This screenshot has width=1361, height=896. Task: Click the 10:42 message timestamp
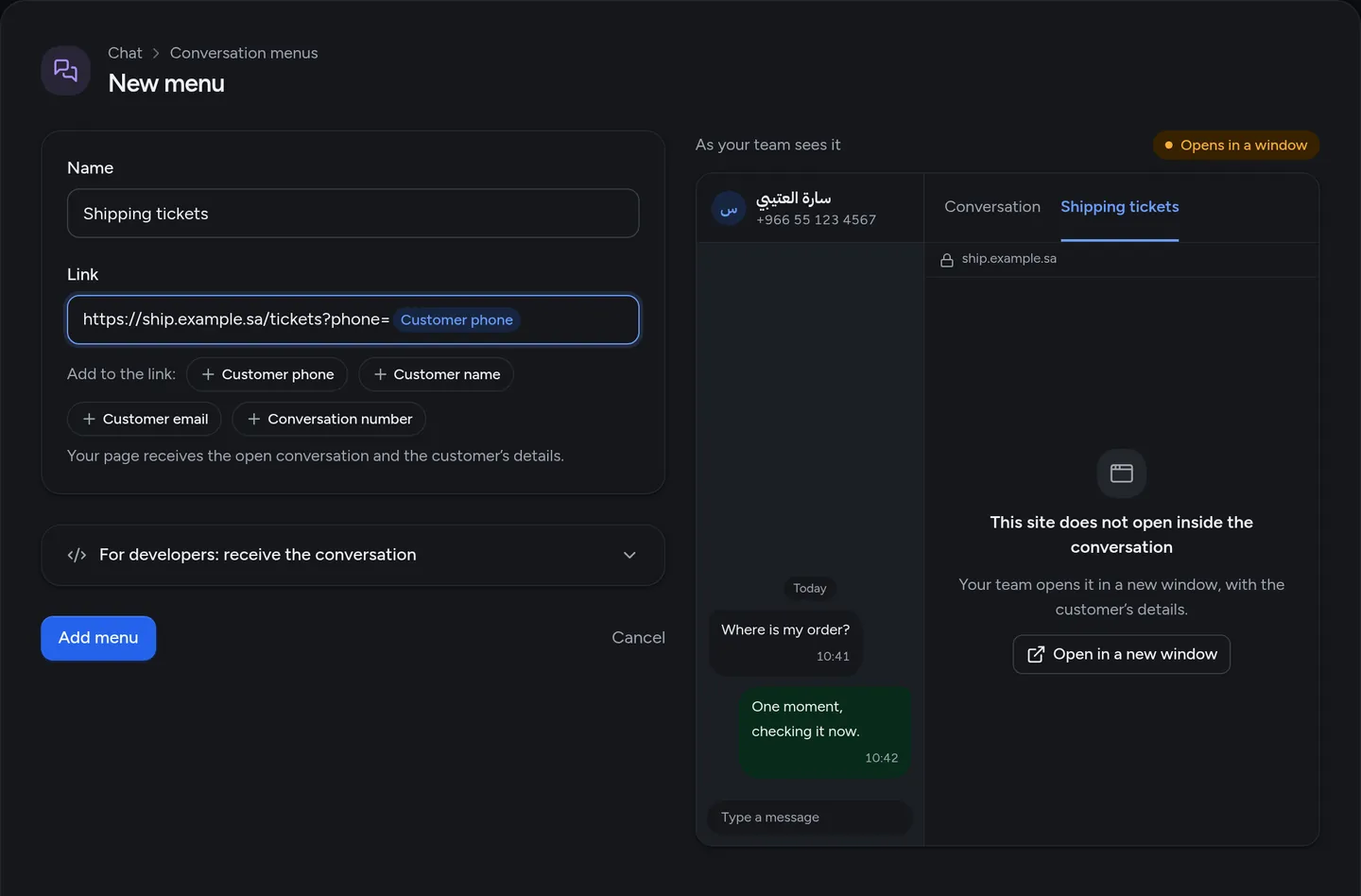click(x=882, y=758)
